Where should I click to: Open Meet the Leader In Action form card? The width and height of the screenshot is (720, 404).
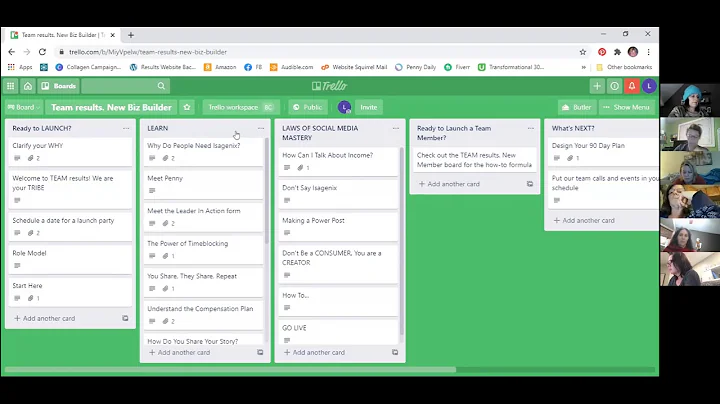(x=203, y=217)
